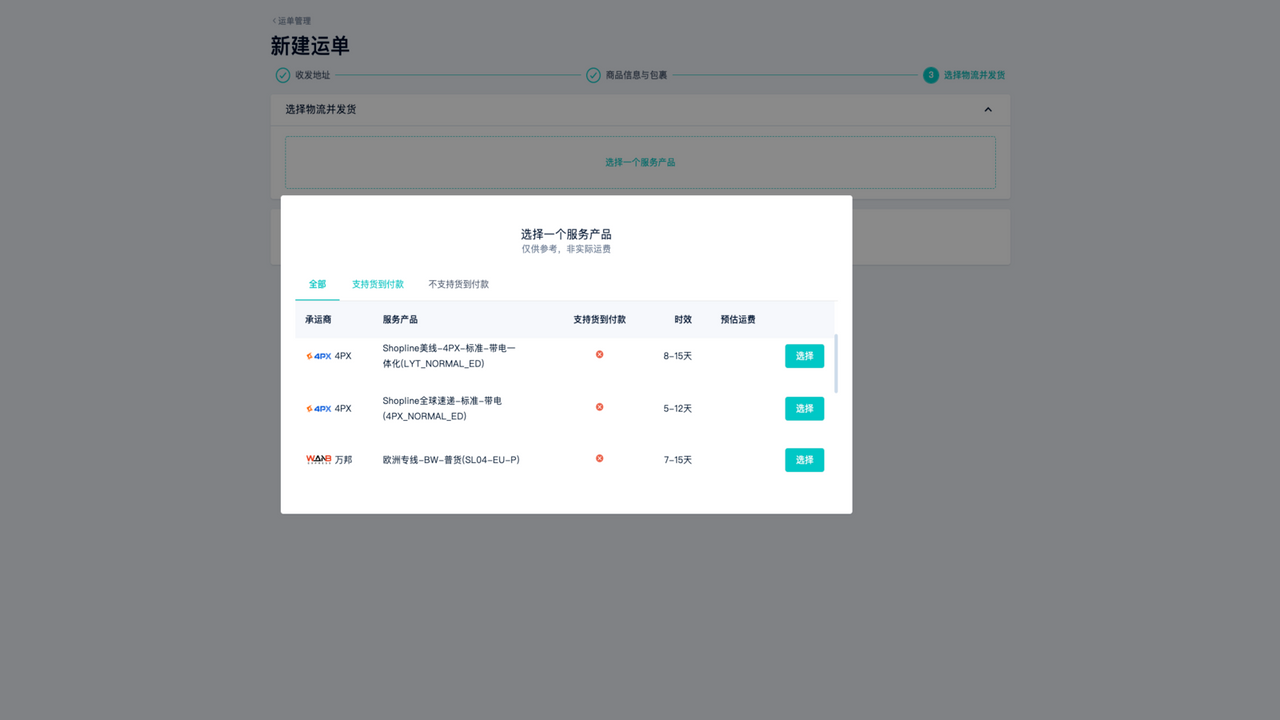Switch to the 不支持货到付款 tab

point(459,285)
